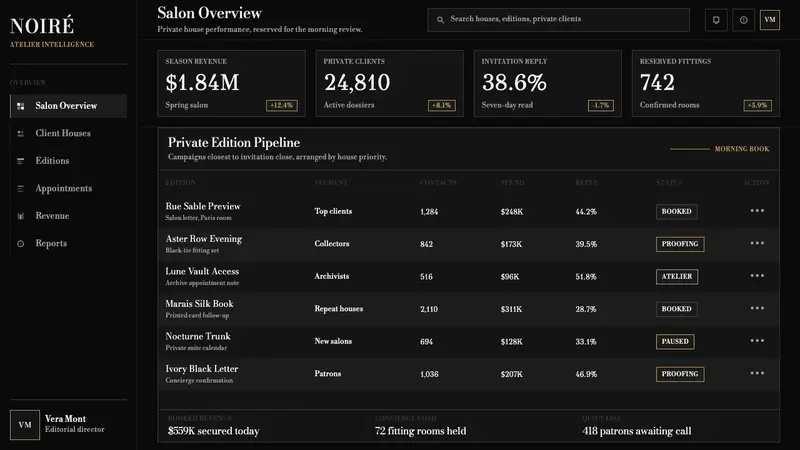Open the history clock icon button
Image resolution: width=800 pixels, height=450 pixels.
(743, 20)
